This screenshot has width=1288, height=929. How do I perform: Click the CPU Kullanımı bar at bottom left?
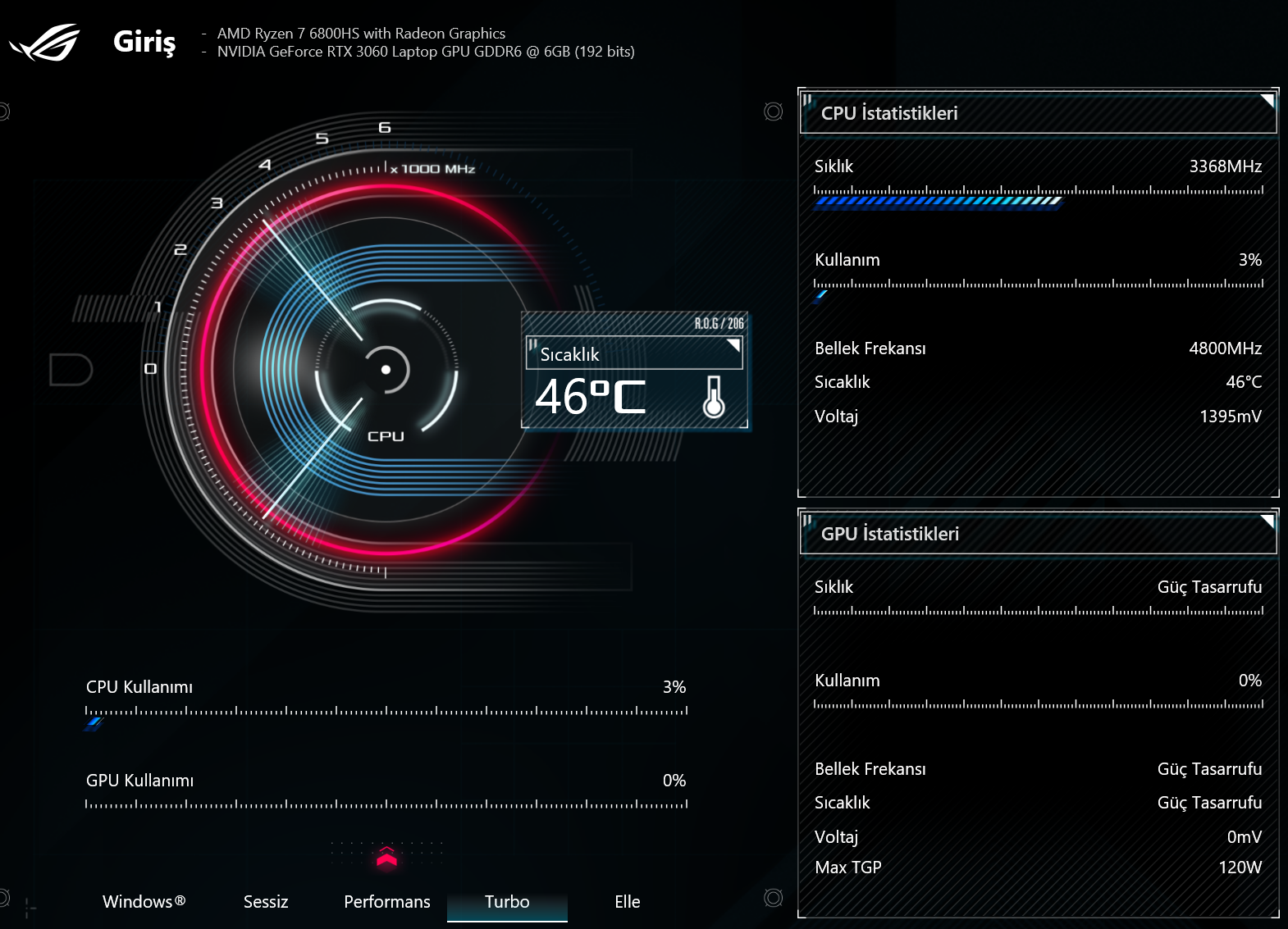click(386, 717)
